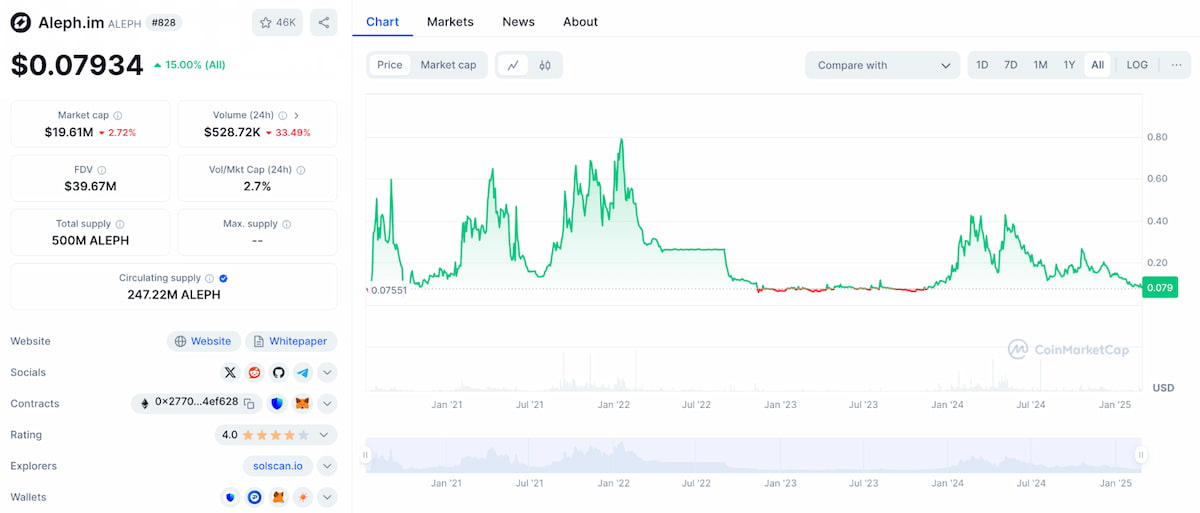
Task: Open Reddit social link
Action: click(254, 372)
